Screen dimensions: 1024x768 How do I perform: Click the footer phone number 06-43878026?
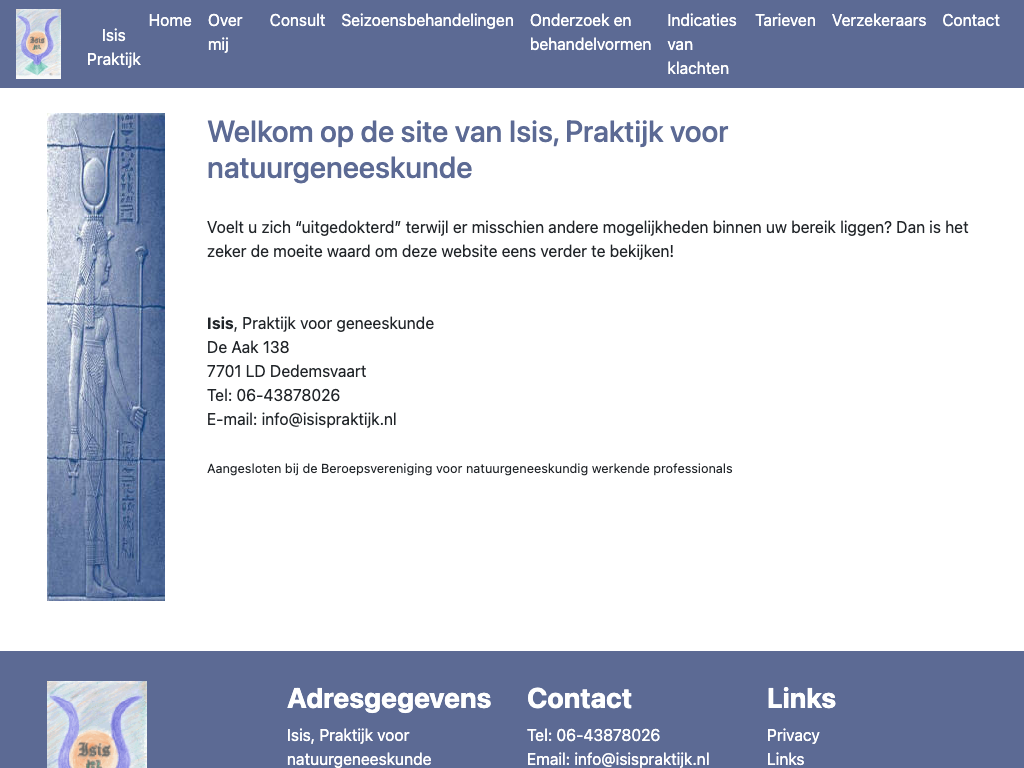[608, 735]
